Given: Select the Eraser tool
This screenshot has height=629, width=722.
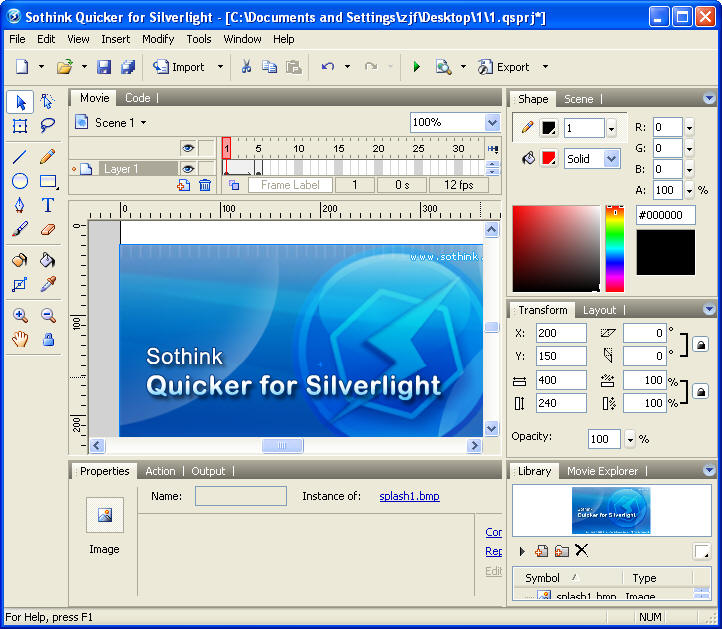Looking at the screenshot, I should tap(47, 229).
